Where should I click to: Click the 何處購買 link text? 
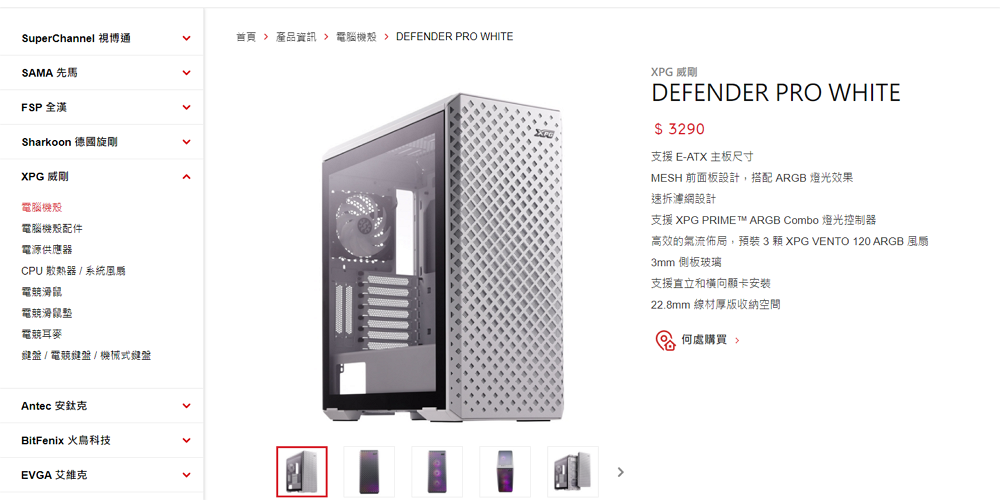tap(704, 340)
